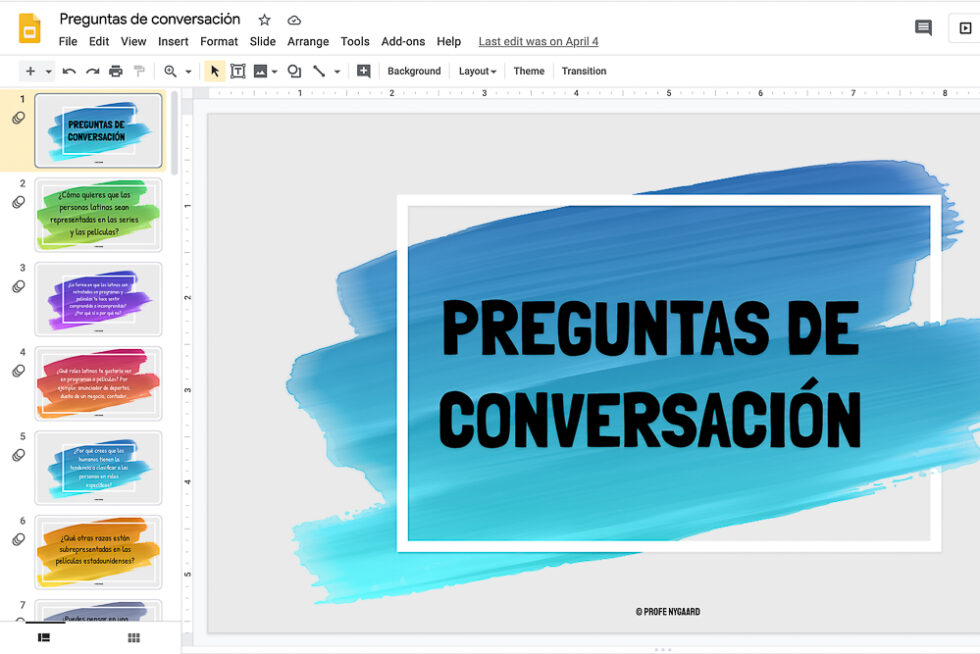Select the Shape tool

point(294,71)
